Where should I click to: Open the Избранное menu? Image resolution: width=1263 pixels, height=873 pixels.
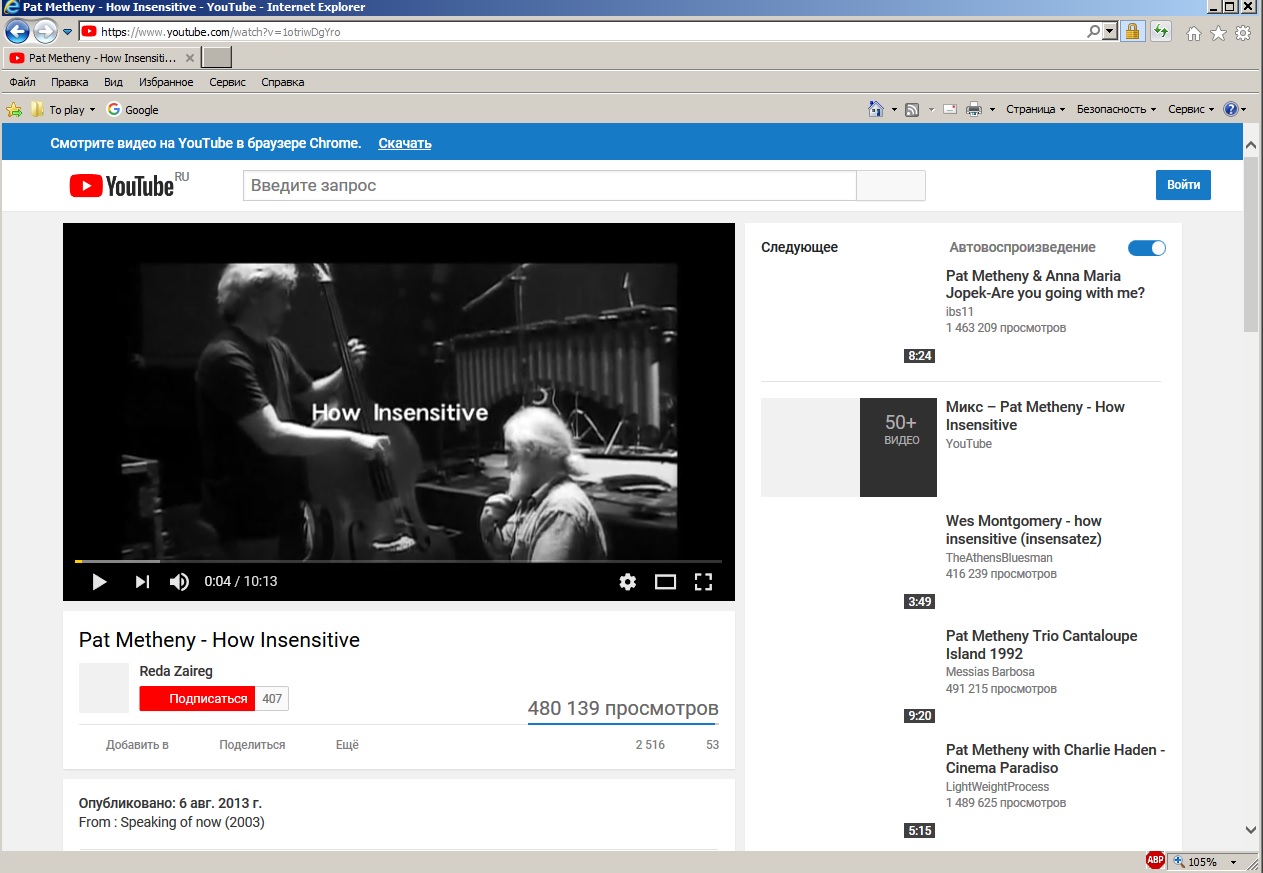(x=166, y=82)
